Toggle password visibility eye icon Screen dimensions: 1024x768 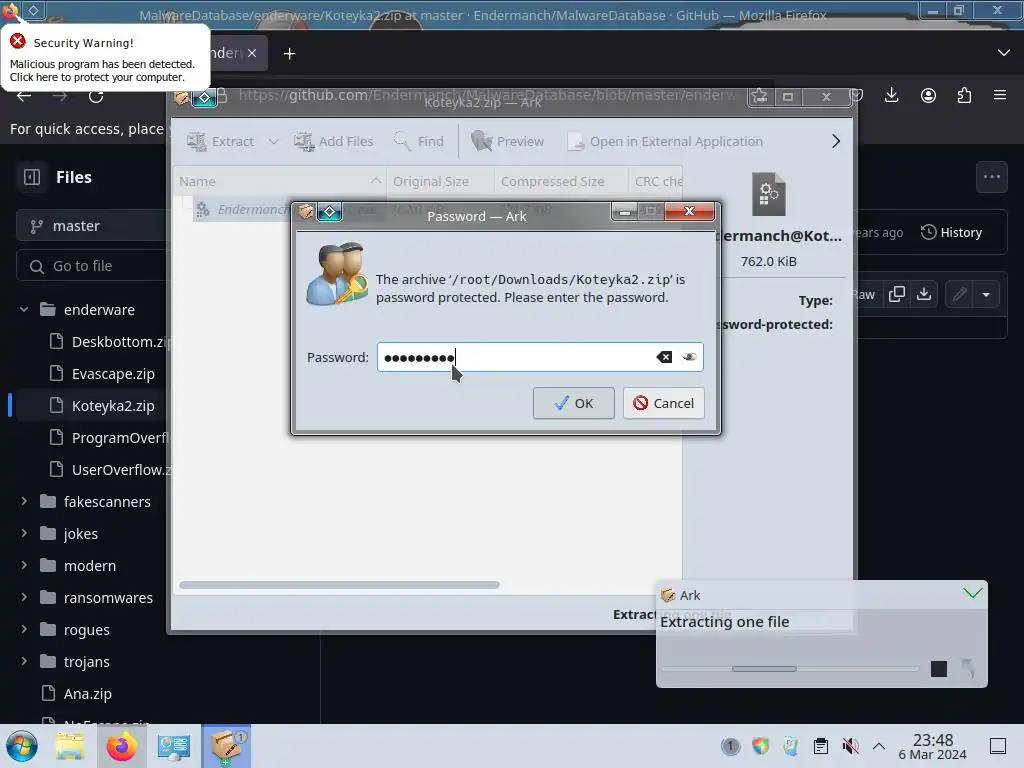pyautogui.click(x=689, y=357)
